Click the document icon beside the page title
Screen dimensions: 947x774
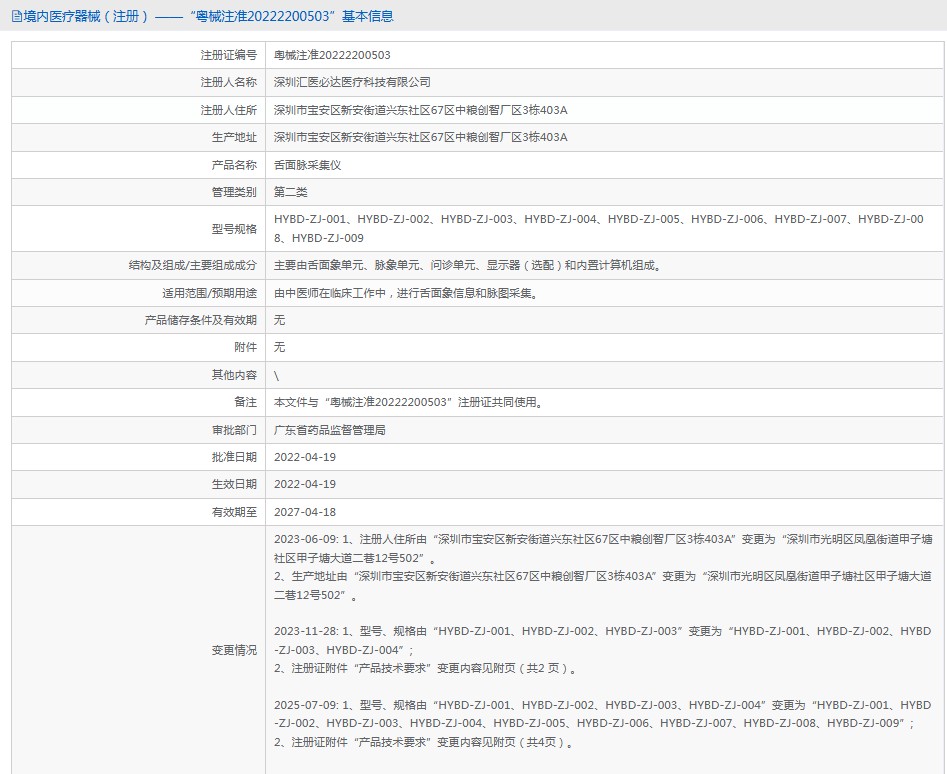16,16
